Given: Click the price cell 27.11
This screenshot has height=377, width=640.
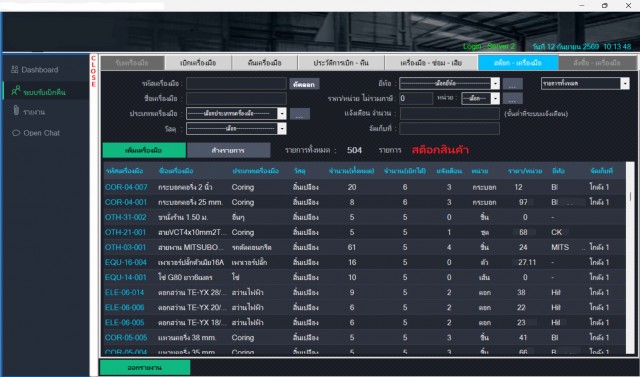Looking at the screenshot, I should (527, 262).
